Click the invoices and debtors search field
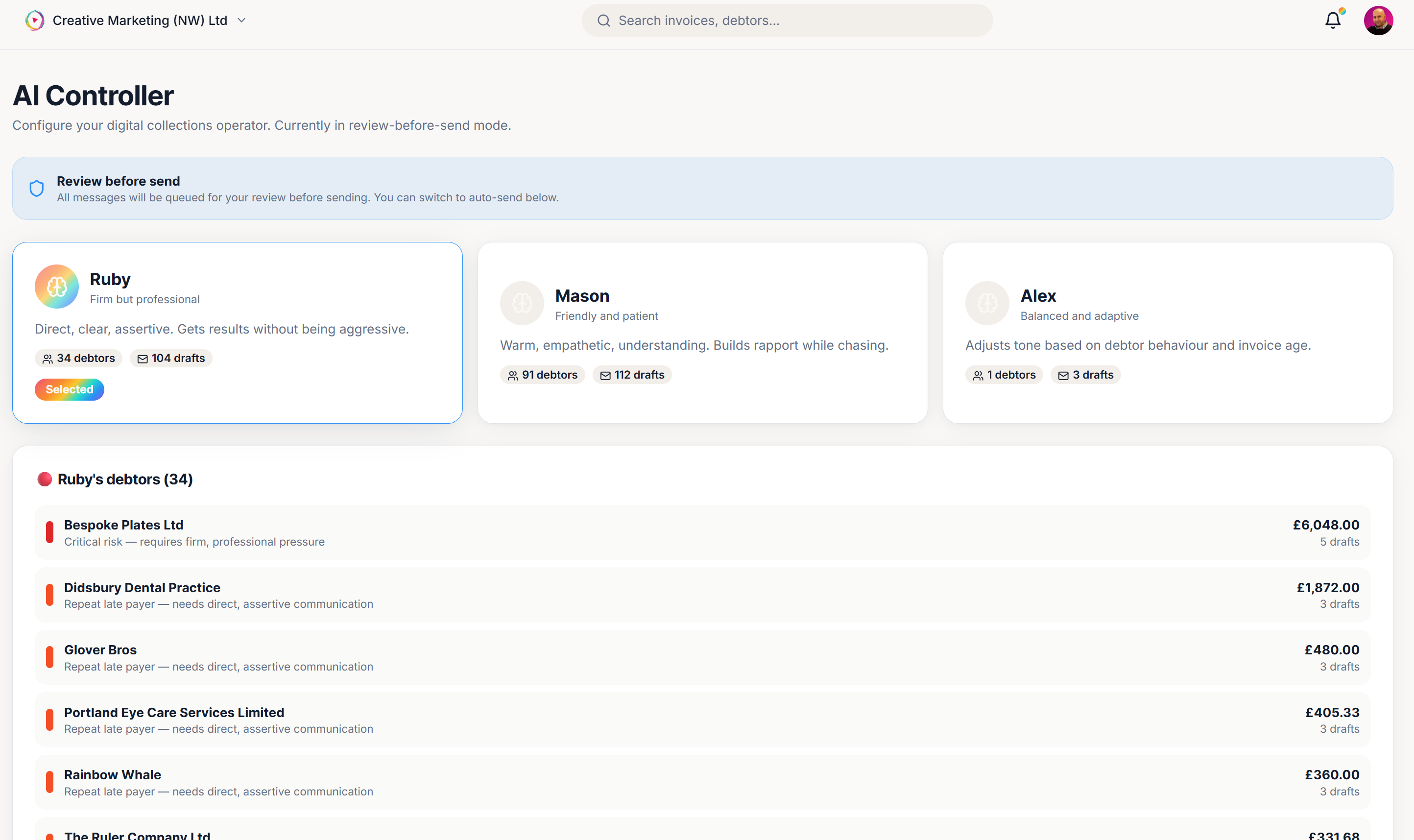This screenshot has width=1414, height=840. 786,20
